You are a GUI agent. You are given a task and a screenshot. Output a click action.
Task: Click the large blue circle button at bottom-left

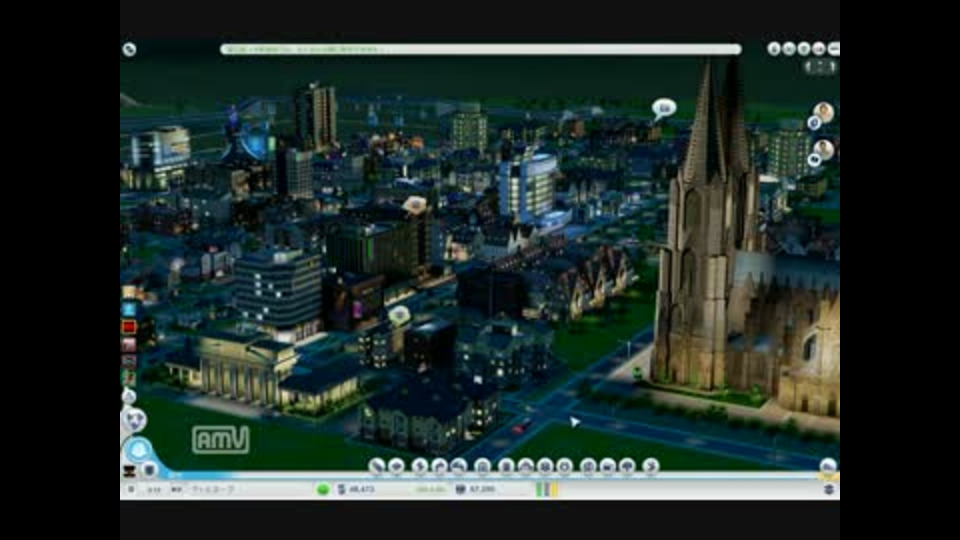coord(138,451)
